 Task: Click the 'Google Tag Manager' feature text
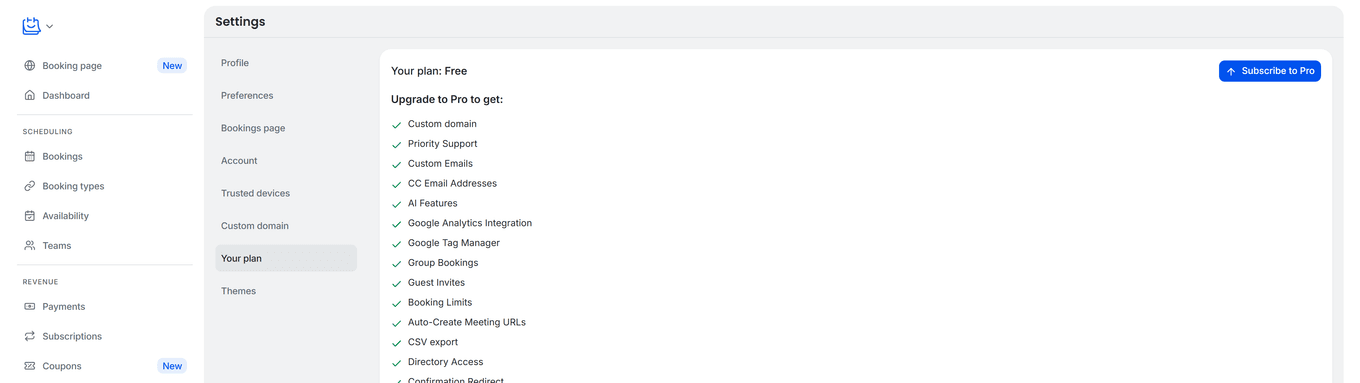coord(454,243)
